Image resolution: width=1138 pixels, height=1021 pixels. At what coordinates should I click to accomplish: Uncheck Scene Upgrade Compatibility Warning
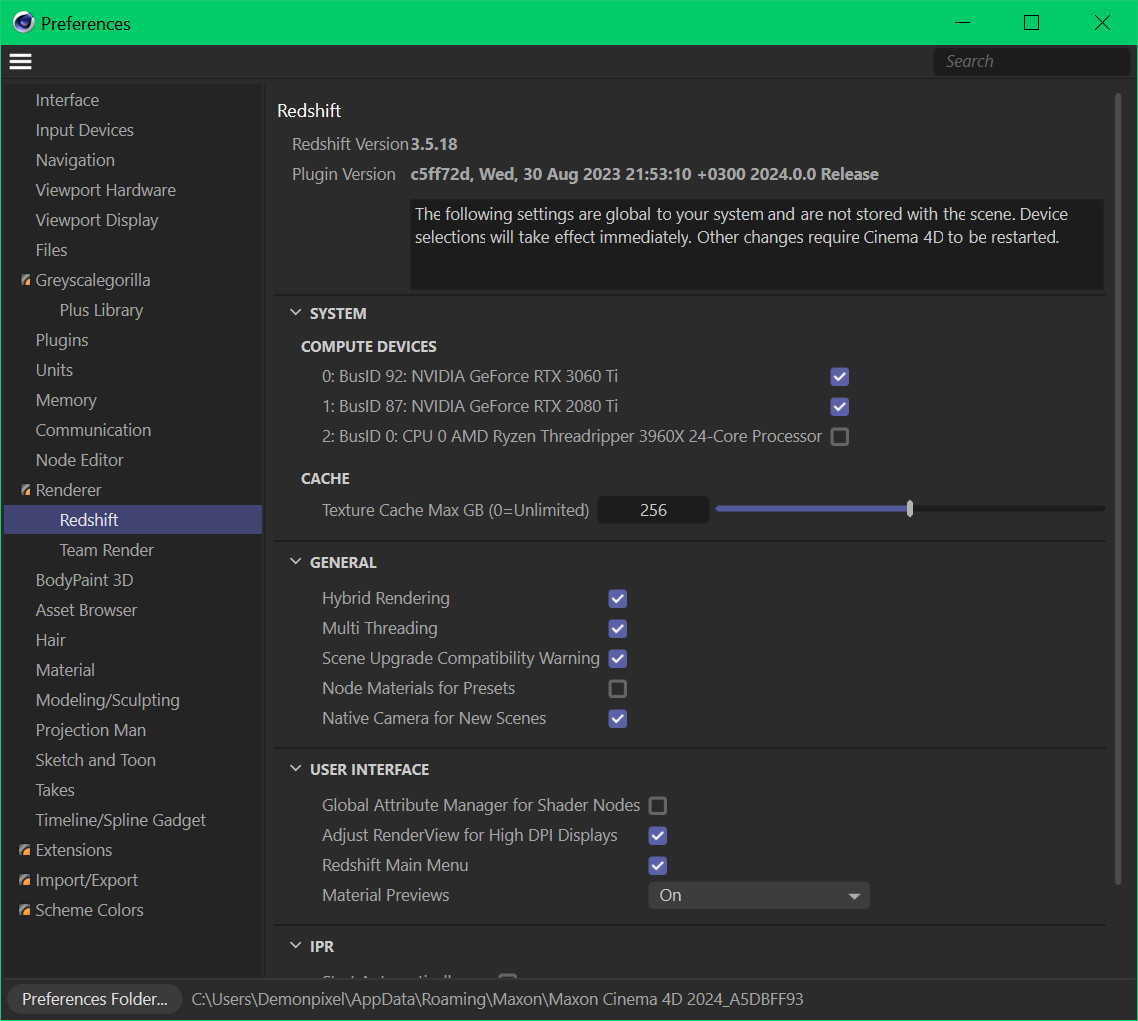coord(618,659)
